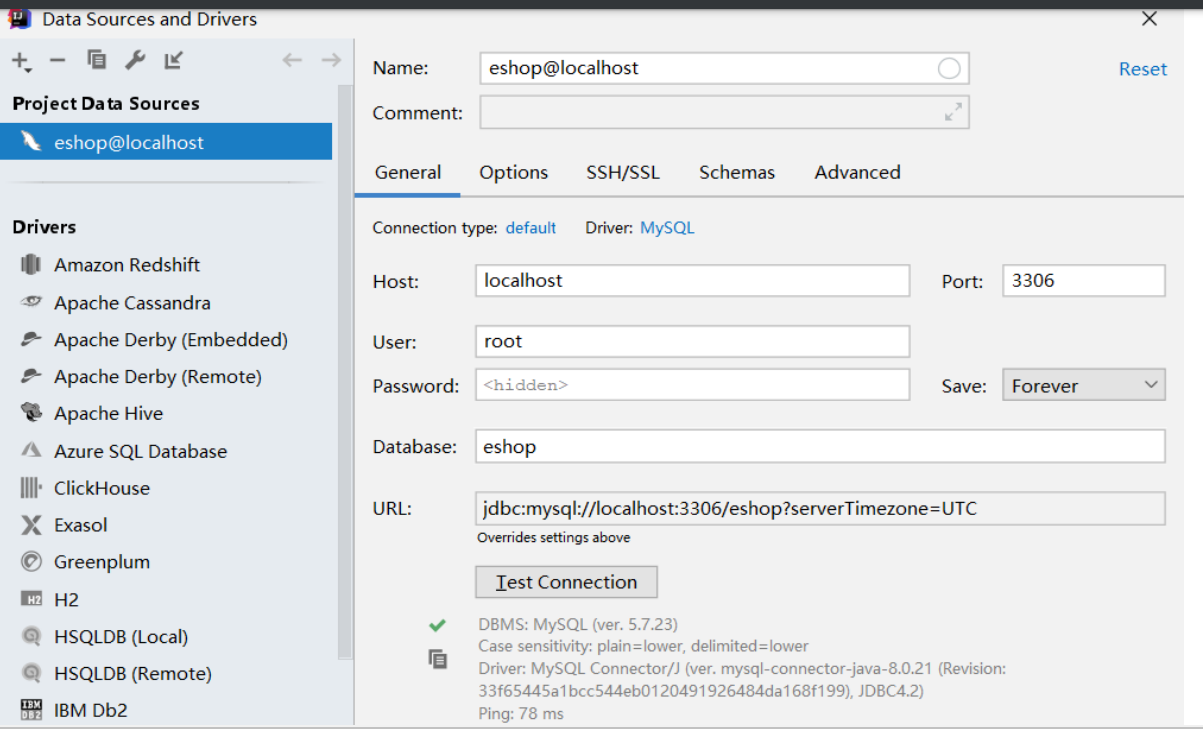
Task: Select the IBM Db2 driver label
Action: [x=90, y=710]
